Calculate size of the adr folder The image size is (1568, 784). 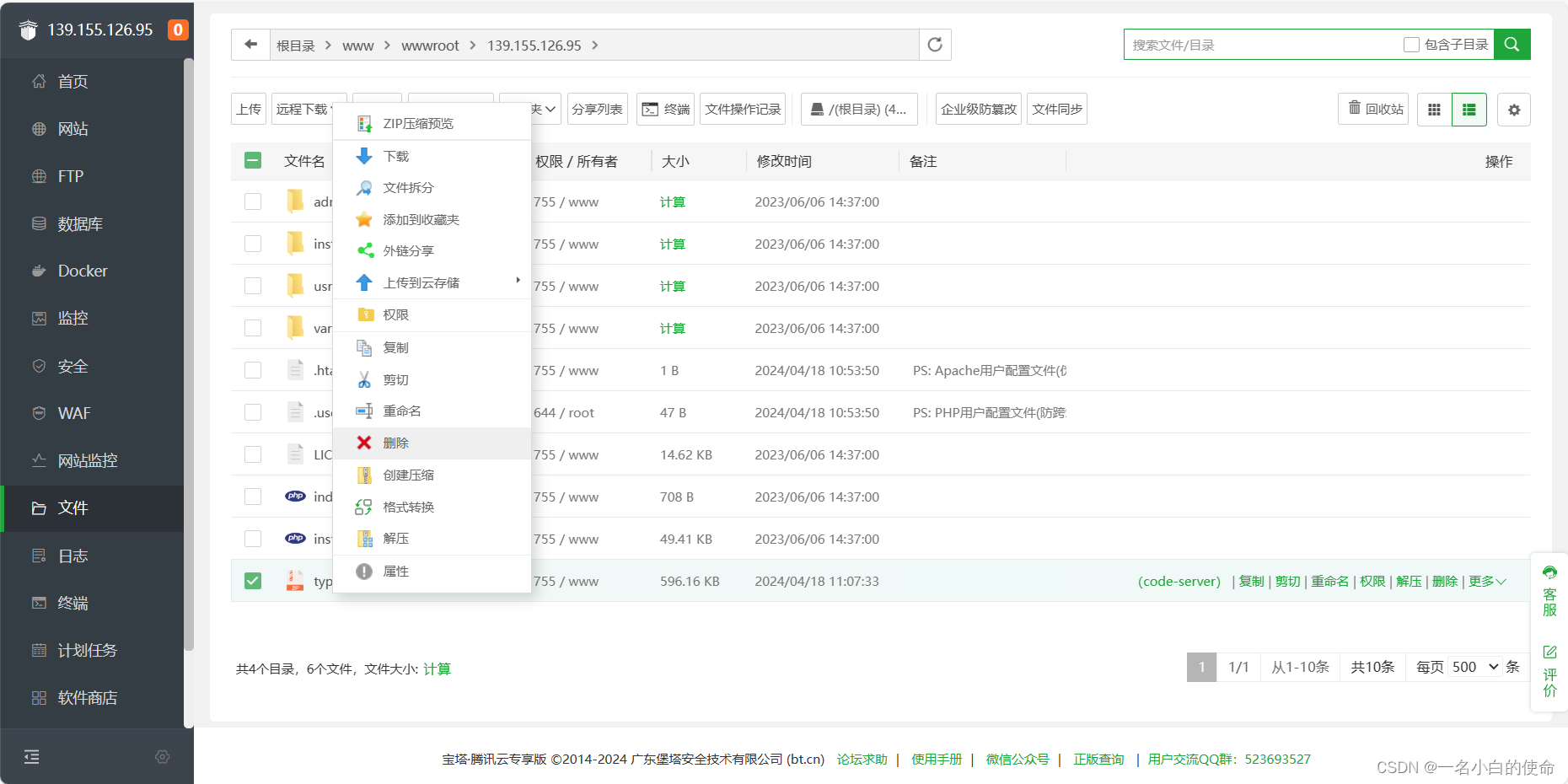673,202
